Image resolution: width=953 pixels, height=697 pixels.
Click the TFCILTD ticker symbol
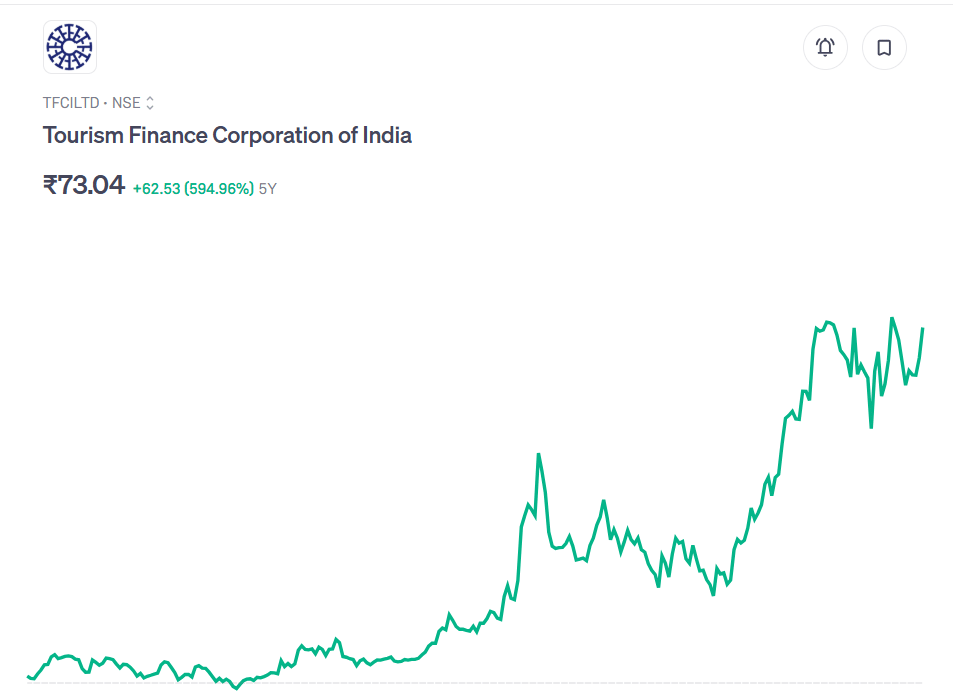click(x=71, y=103)
